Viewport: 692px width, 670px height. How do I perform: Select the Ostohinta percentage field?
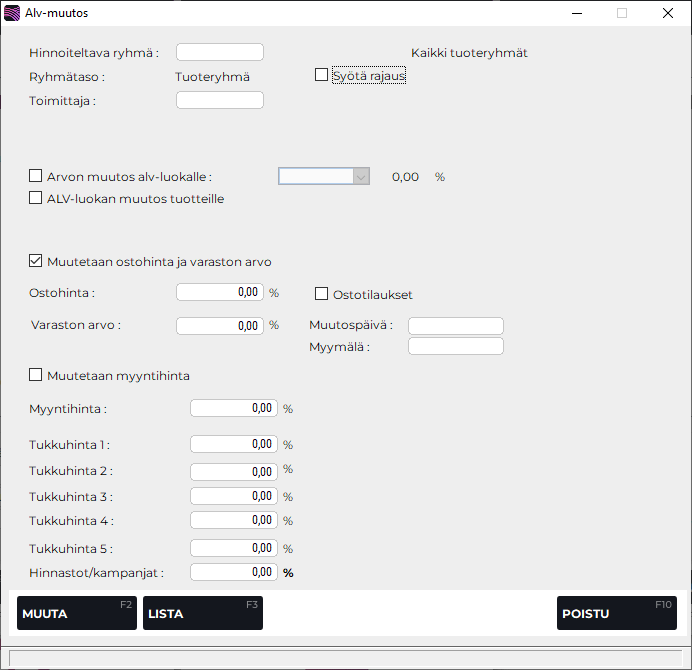219,293
